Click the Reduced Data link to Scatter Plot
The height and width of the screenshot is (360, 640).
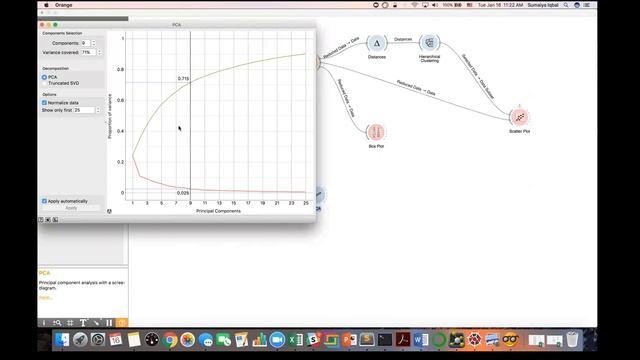pos(416,88)
